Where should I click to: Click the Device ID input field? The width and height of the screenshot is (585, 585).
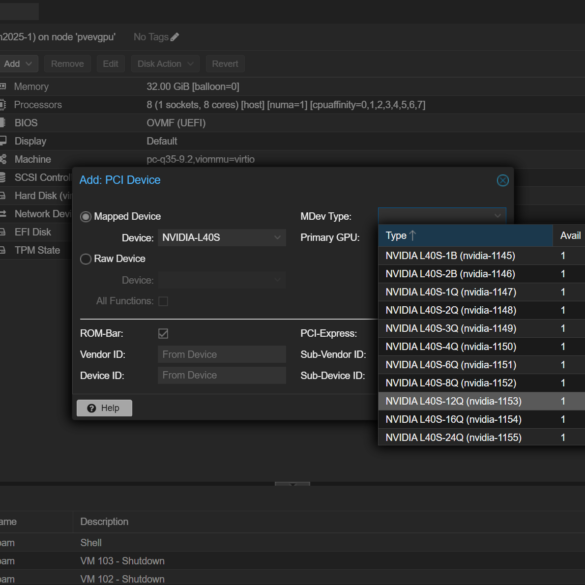click(x=222, y=375)
